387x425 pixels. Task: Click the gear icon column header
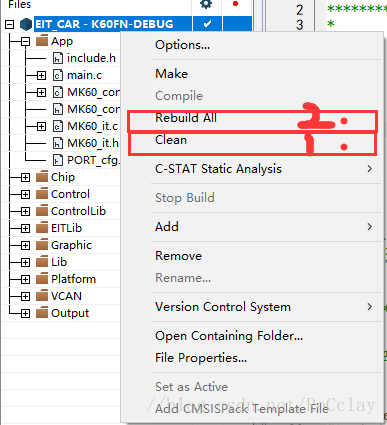pos(206,4)
